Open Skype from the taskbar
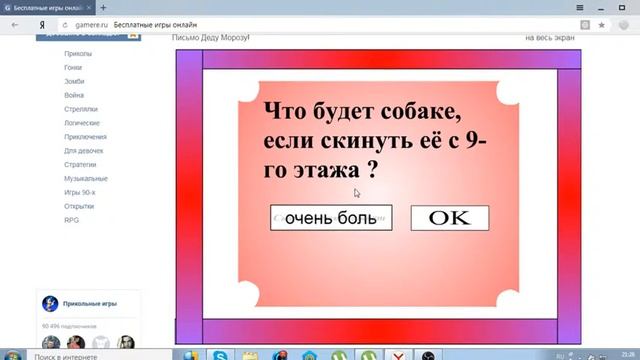The height and width of the screenshot is (360, 640). click(x=220, y=355)
